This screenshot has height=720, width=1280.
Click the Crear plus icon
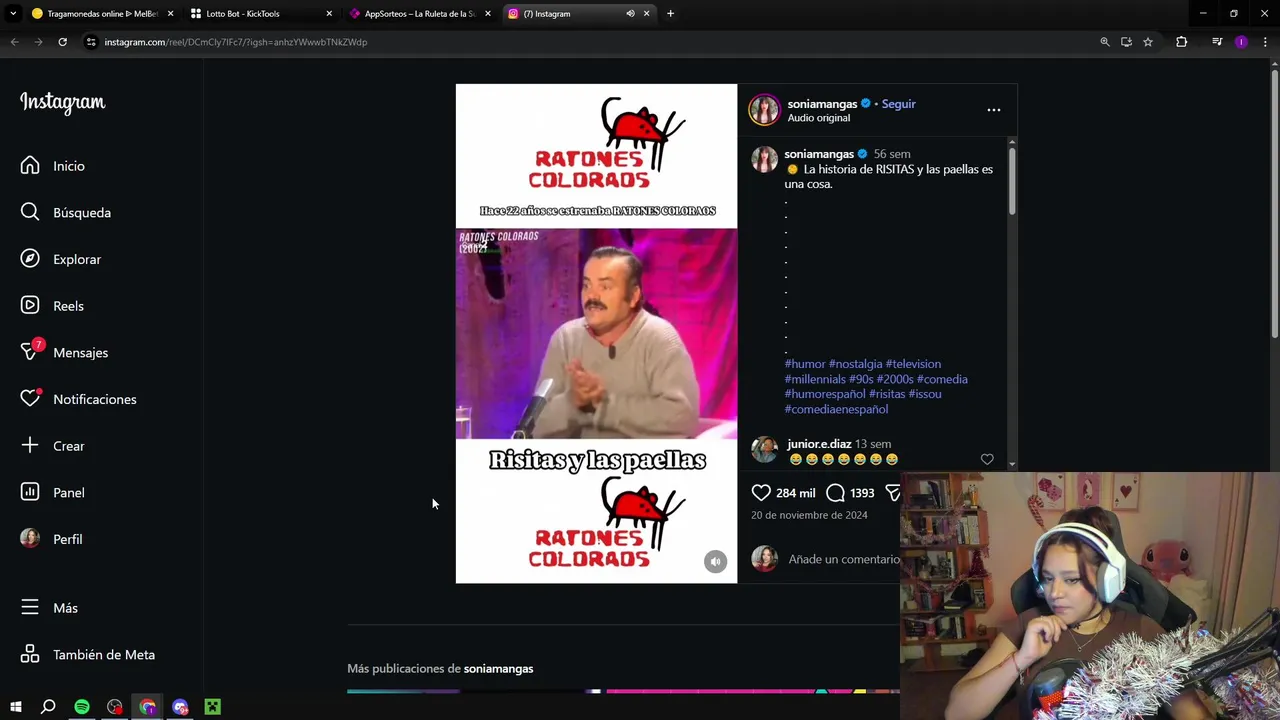[30, 445]
